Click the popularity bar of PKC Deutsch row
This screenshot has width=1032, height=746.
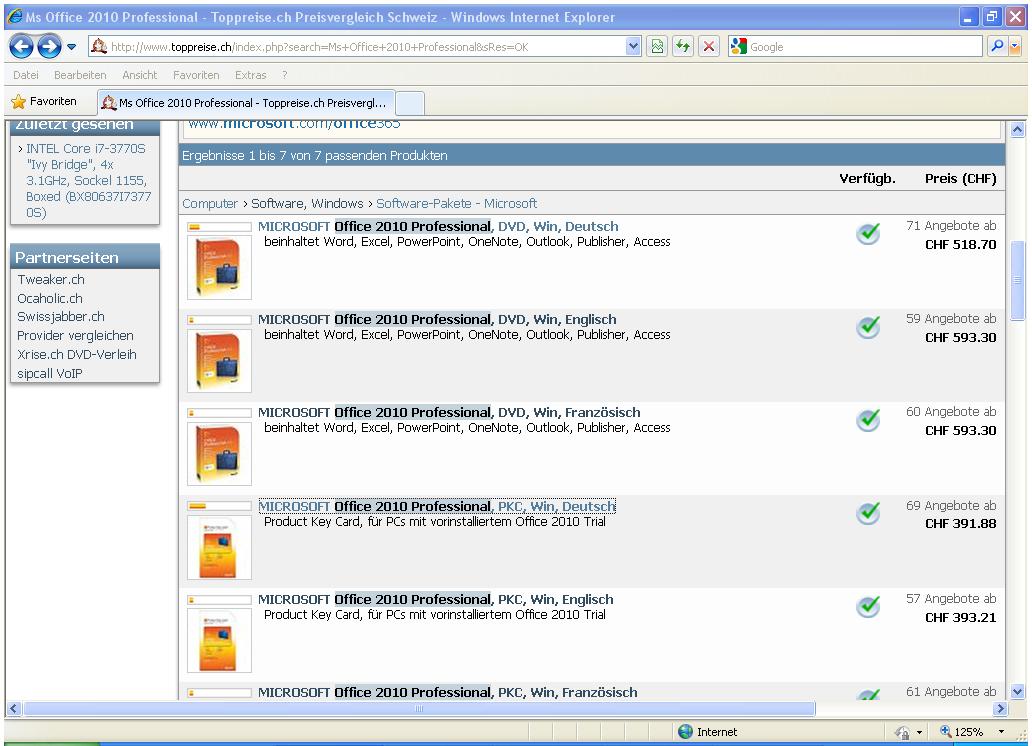[219, 506]
